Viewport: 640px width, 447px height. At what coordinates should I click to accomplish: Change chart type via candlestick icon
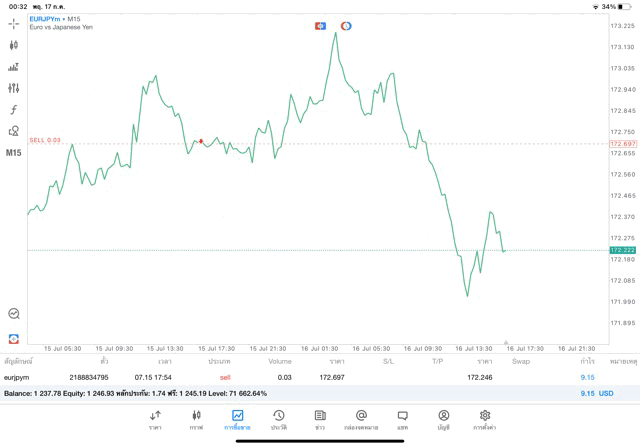(x=14, y=45)
